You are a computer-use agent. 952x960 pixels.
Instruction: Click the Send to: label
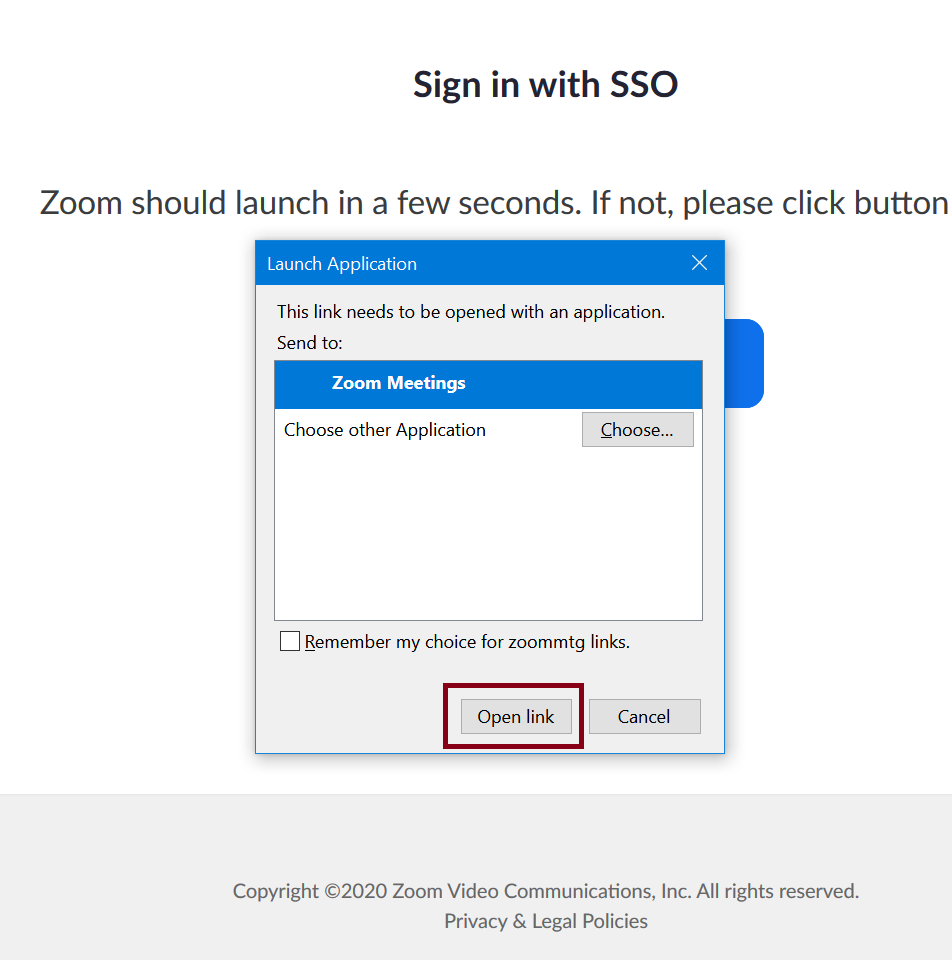point(309,343)
